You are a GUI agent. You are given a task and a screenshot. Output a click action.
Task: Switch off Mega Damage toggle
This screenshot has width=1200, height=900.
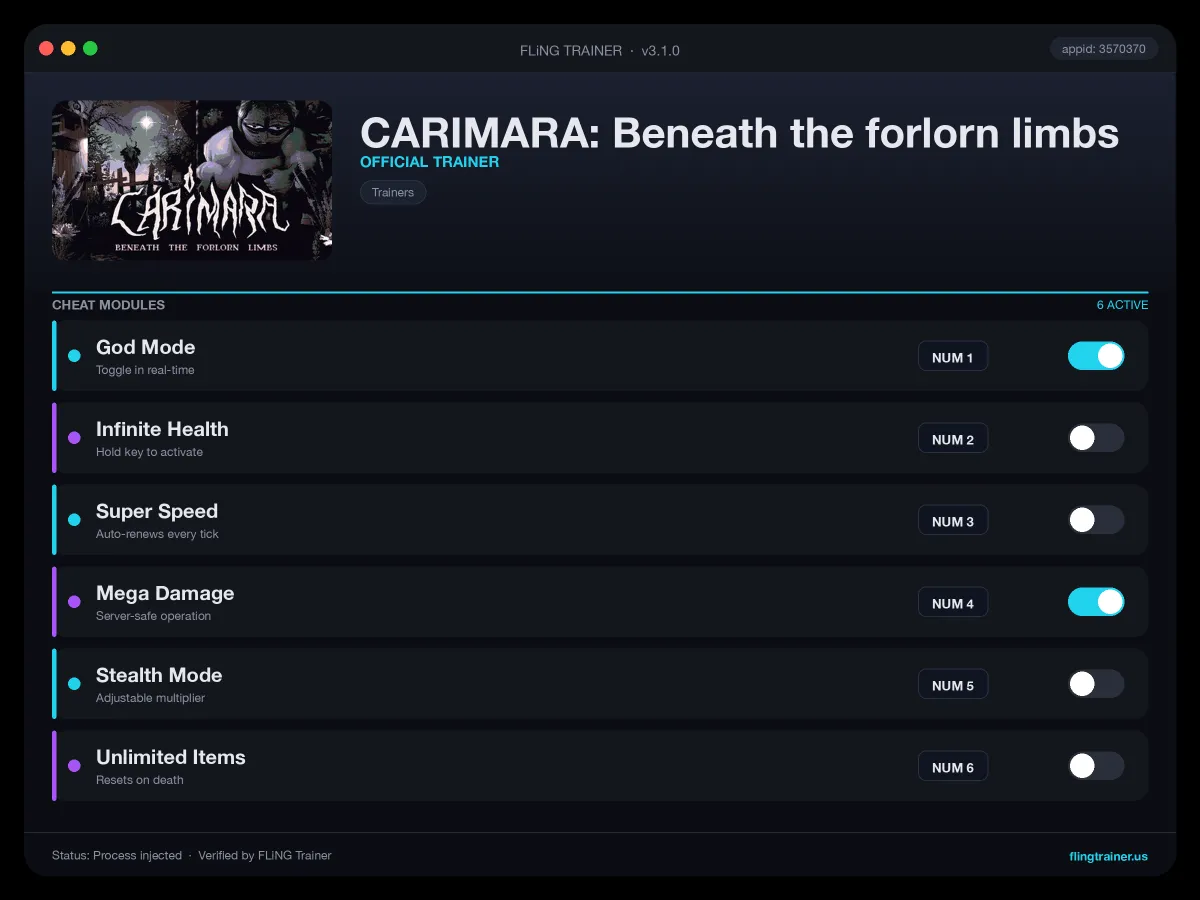click(1096, 602)
